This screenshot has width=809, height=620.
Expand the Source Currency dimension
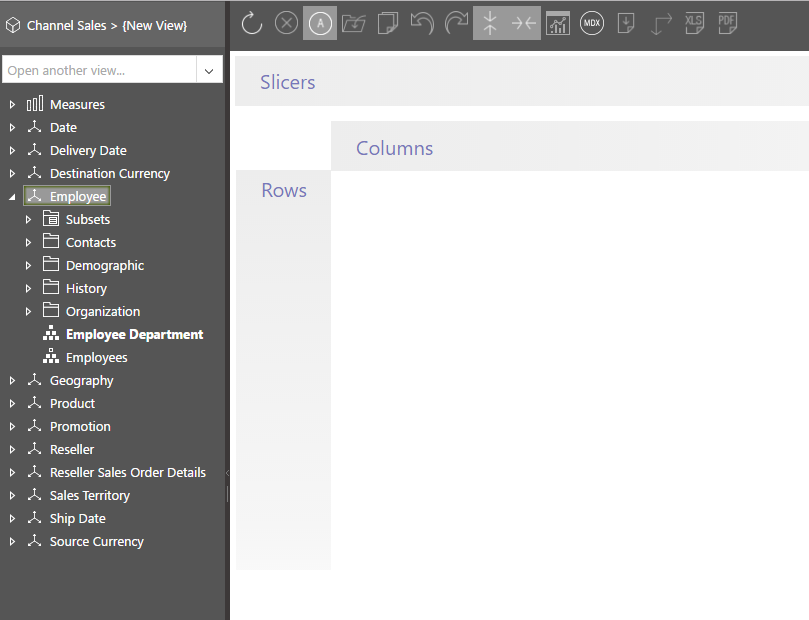pos(12,542)
